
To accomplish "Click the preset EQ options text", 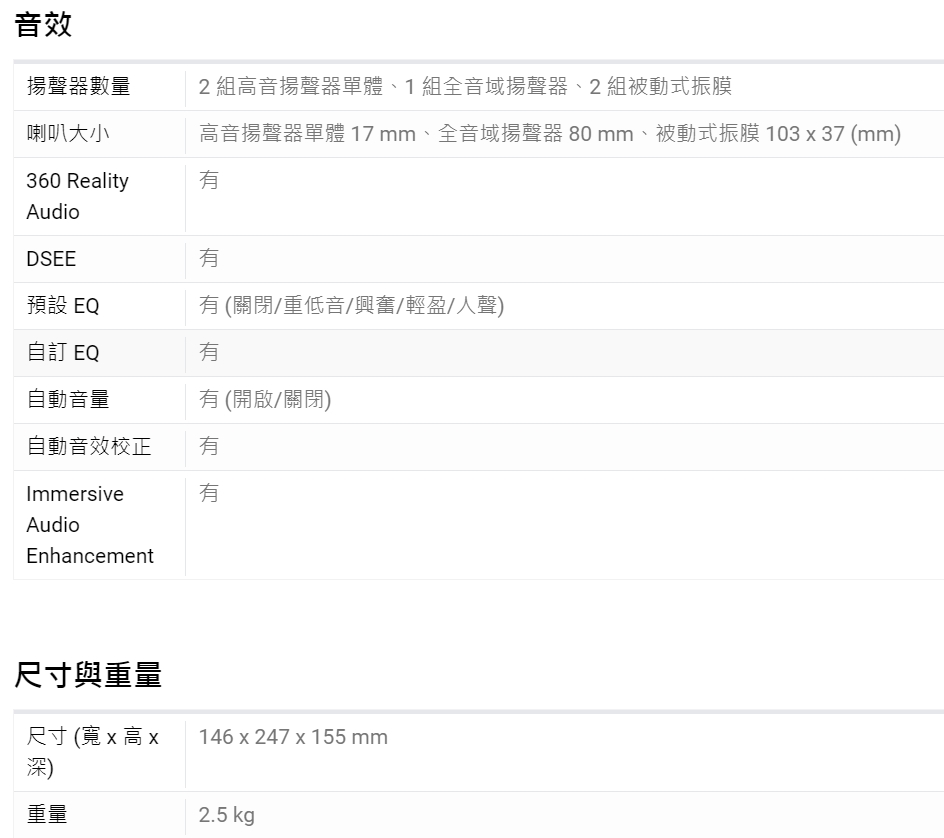I will 351,306.
